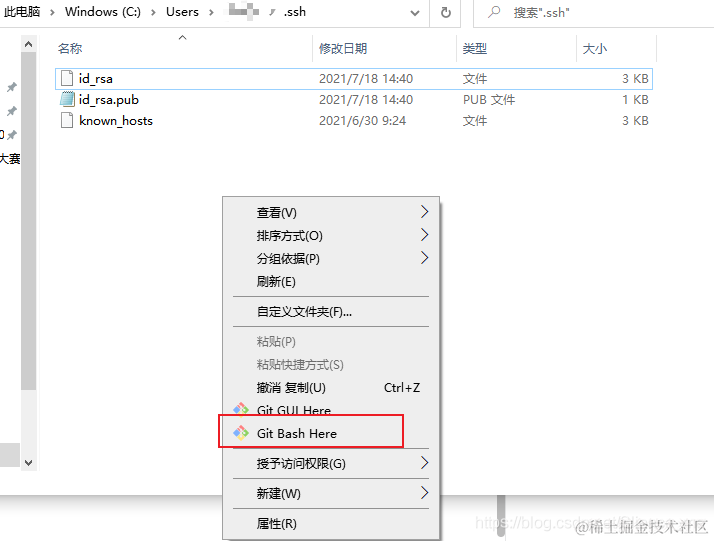Screen dimensions: 714x541
Task: Click chevron after 此电脑 breadcrumb
Action: (x=52, y=12)
